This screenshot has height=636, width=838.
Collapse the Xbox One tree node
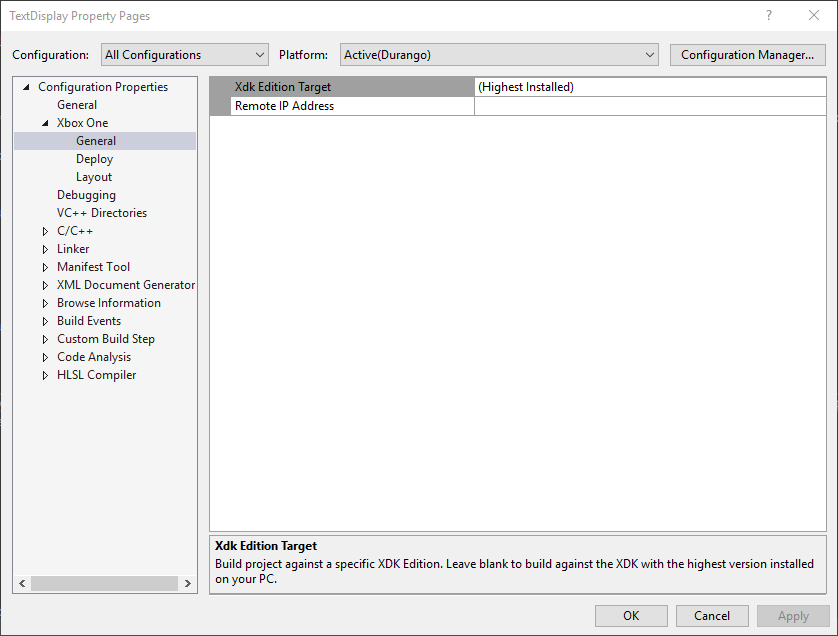click(x=45, y=123)
